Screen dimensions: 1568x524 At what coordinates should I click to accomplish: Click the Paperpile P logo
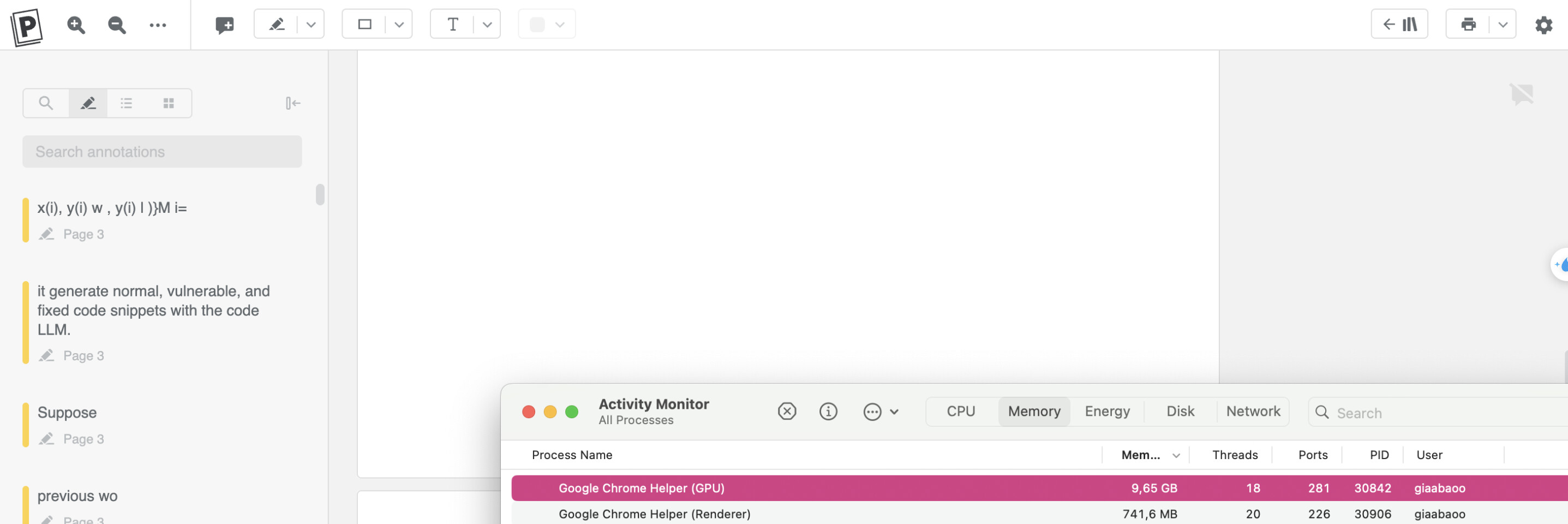point(27,26)
